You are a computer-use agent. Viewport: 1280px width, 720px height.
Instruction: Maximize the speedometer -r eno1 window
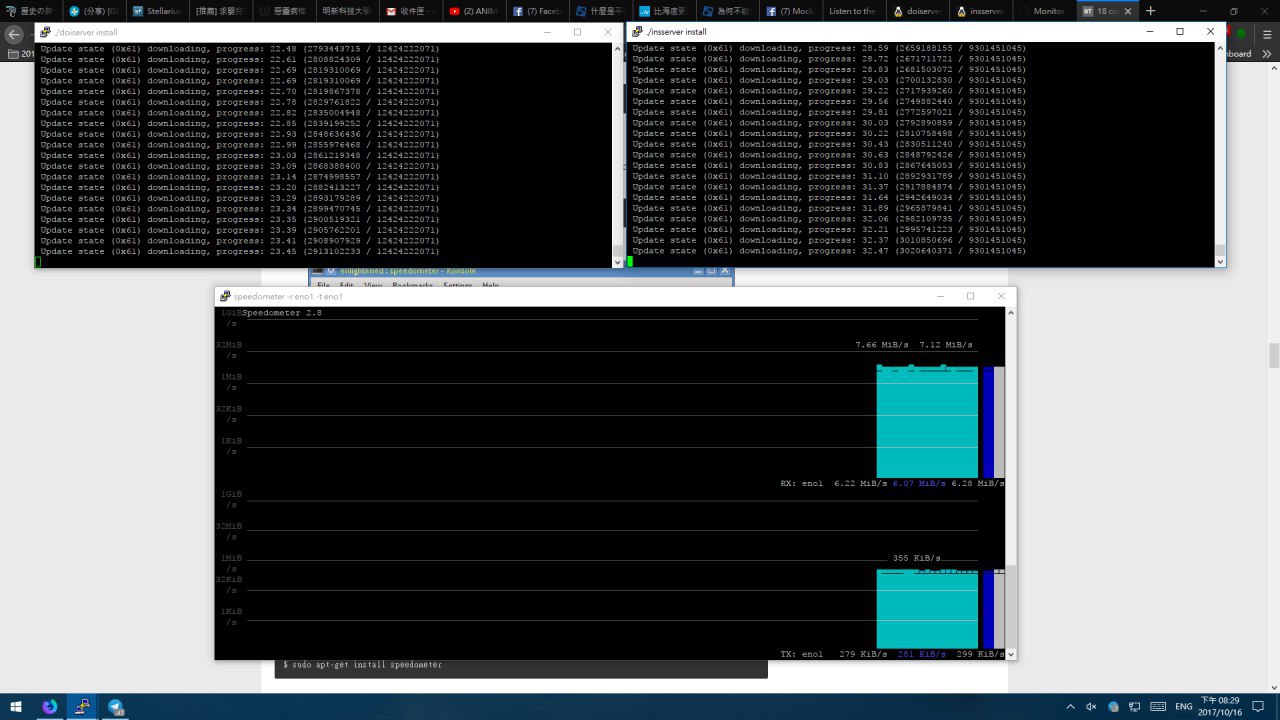coord(970,297)
